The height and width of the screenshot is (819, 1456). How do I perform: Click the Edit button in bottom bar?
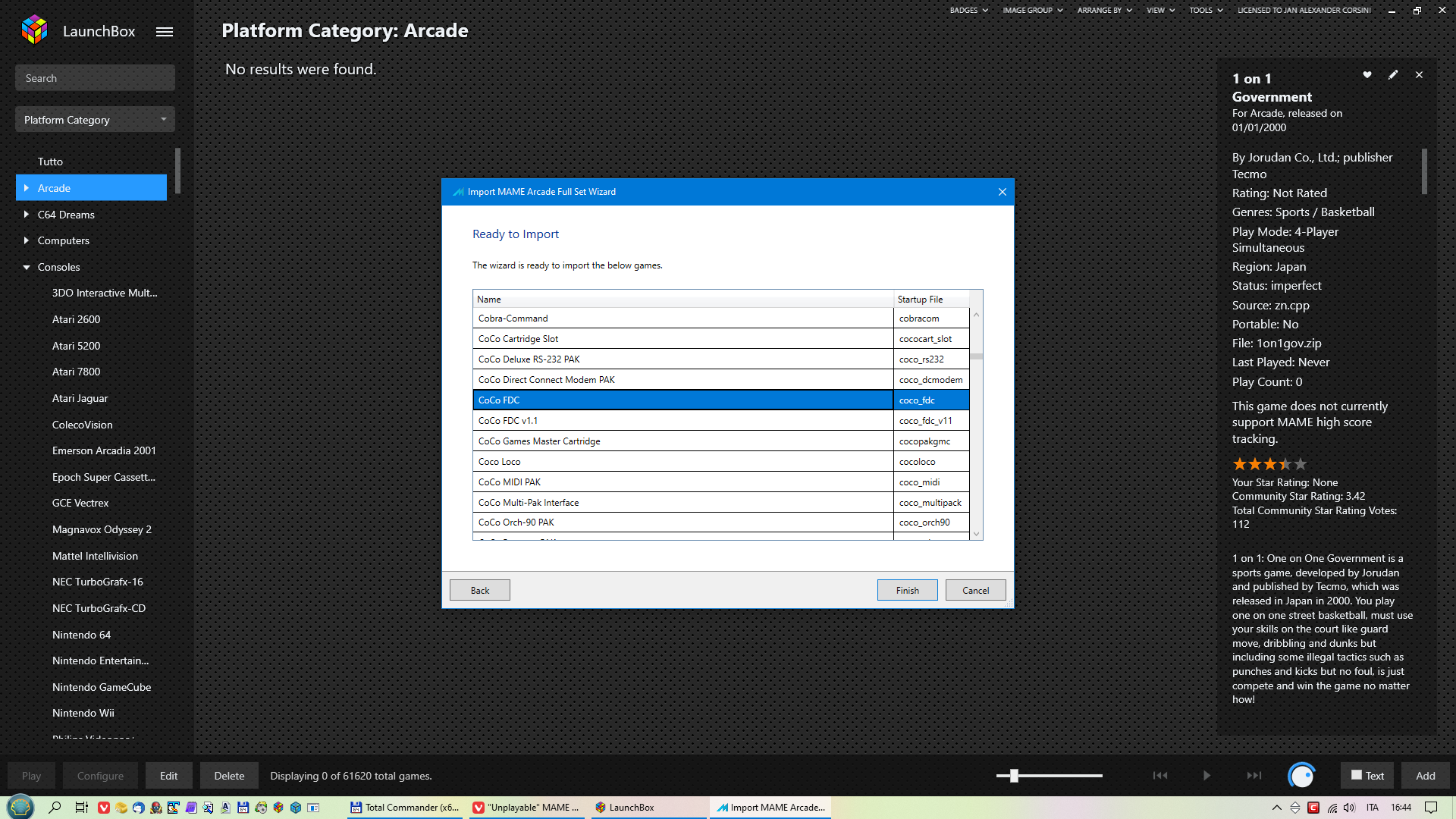(168, 776)
